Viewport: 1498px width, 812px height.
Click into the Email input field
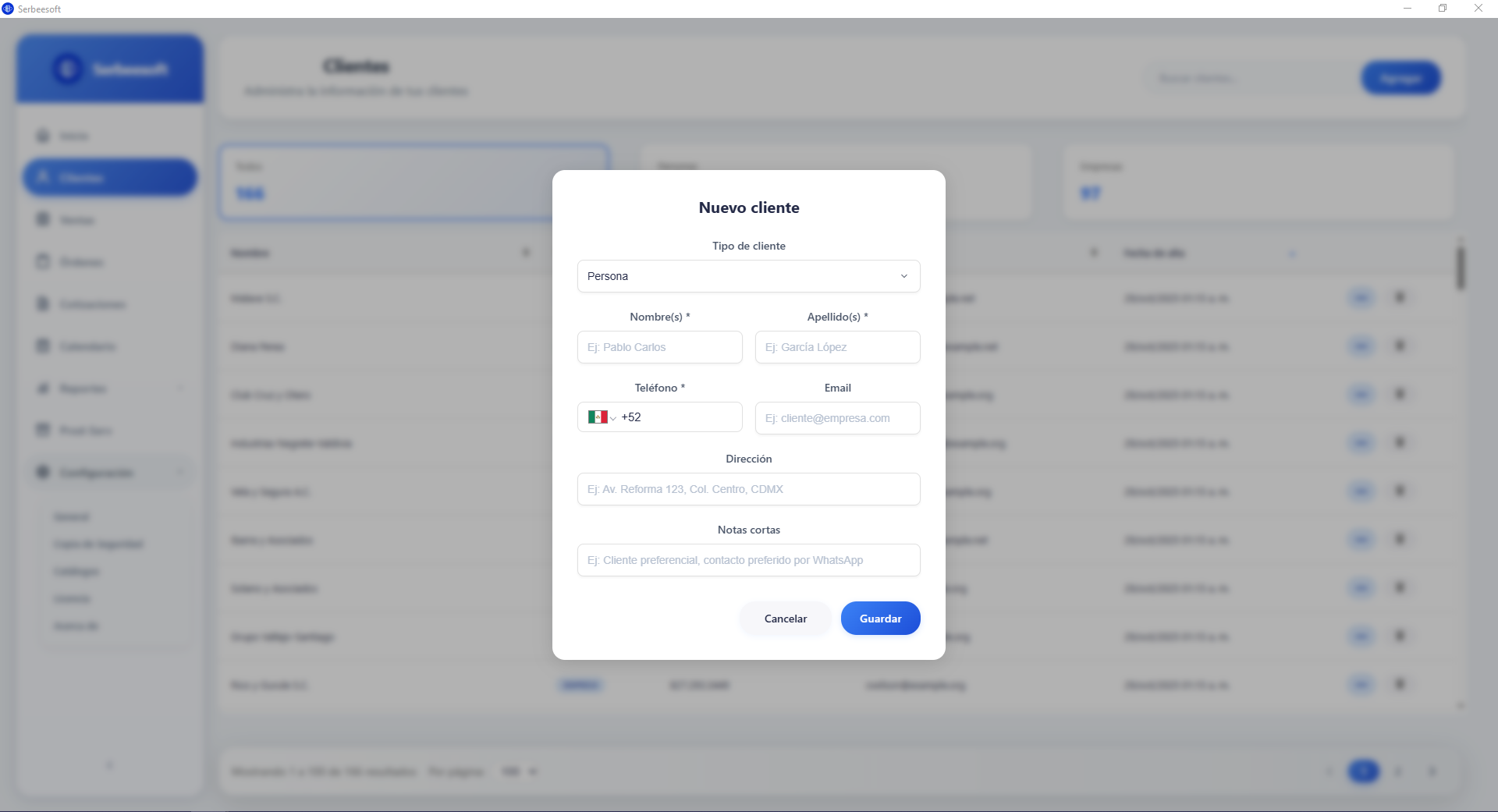tap(837, 418)
